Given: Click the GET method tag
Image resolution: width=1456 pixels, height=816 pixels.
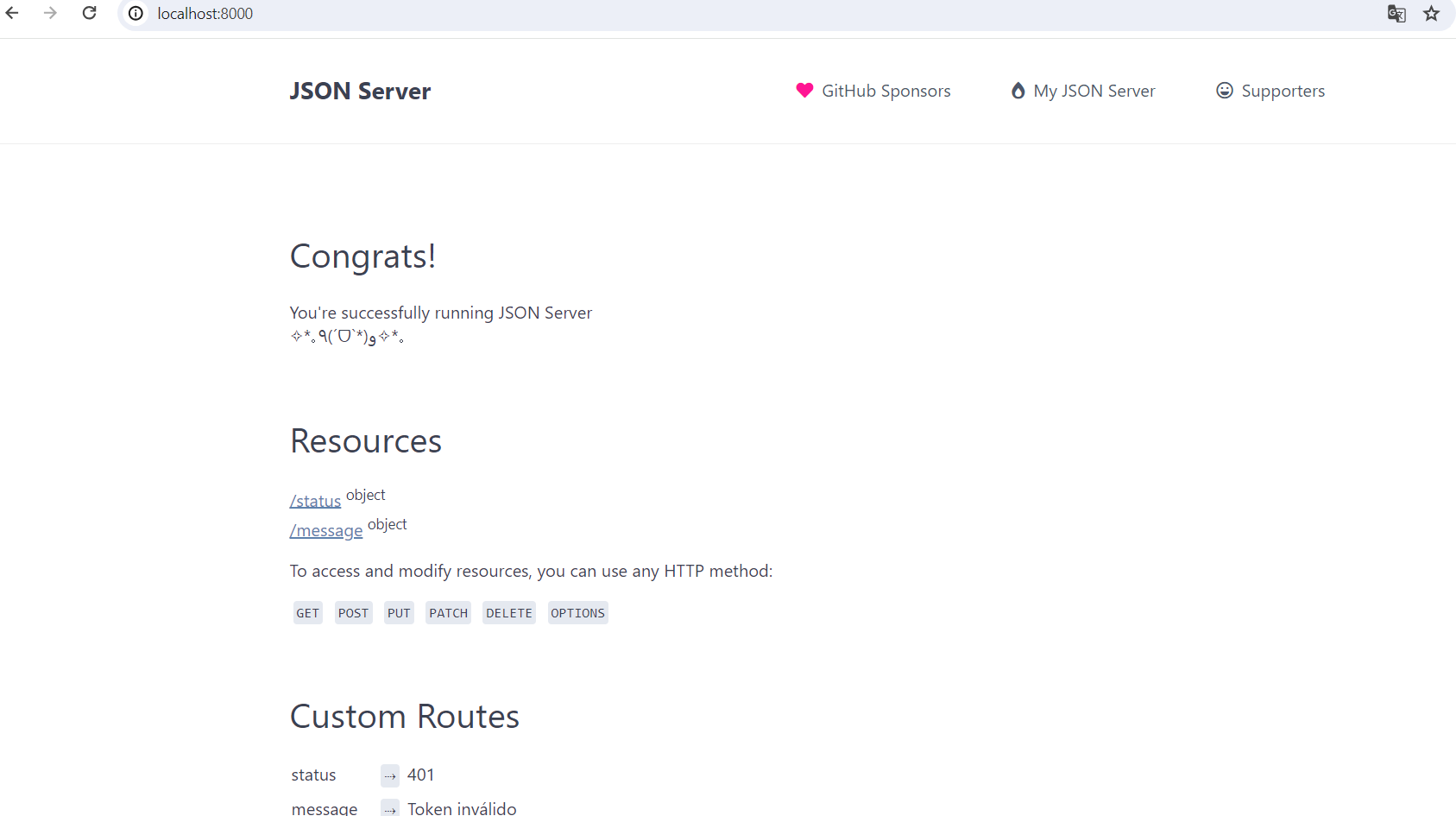Looking at the screenshot, I should point(308,613).
